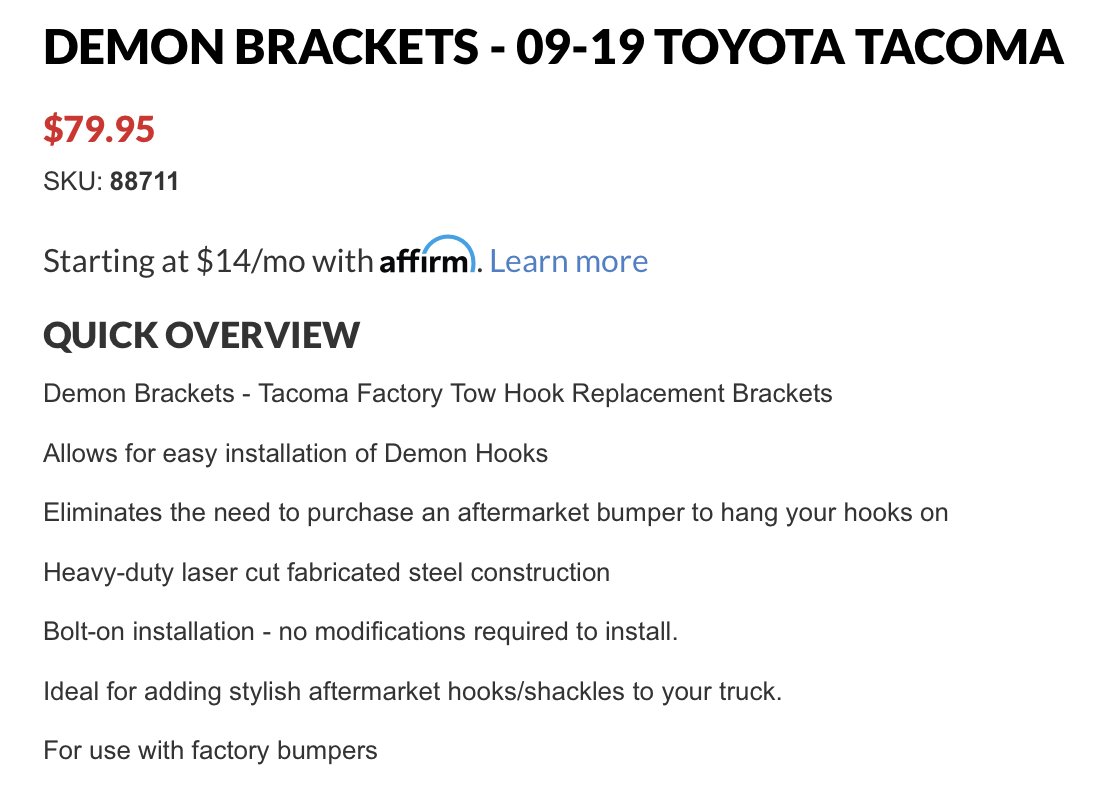Click the word OVERVIEW in the section heading

coord(262,335)
